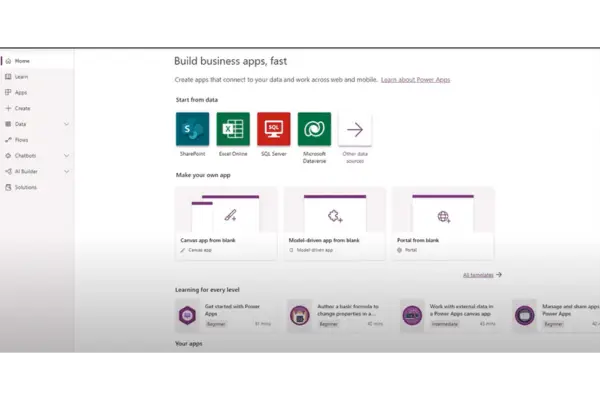Click the Learn book icon
600x400 pixels.
pyautogui.click(x=8, y=77)
